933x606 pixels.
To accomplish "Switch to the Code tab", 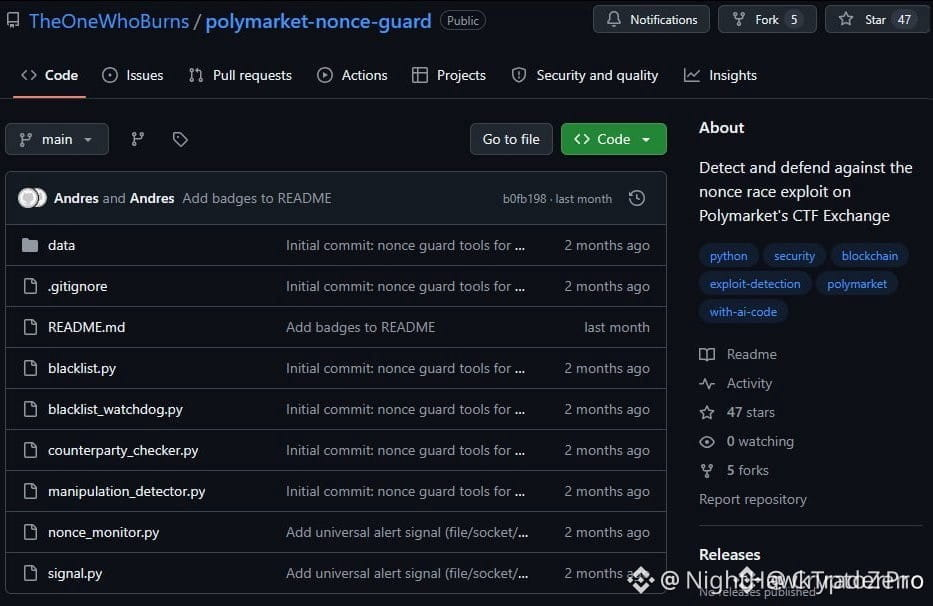I will click(49, 76).
